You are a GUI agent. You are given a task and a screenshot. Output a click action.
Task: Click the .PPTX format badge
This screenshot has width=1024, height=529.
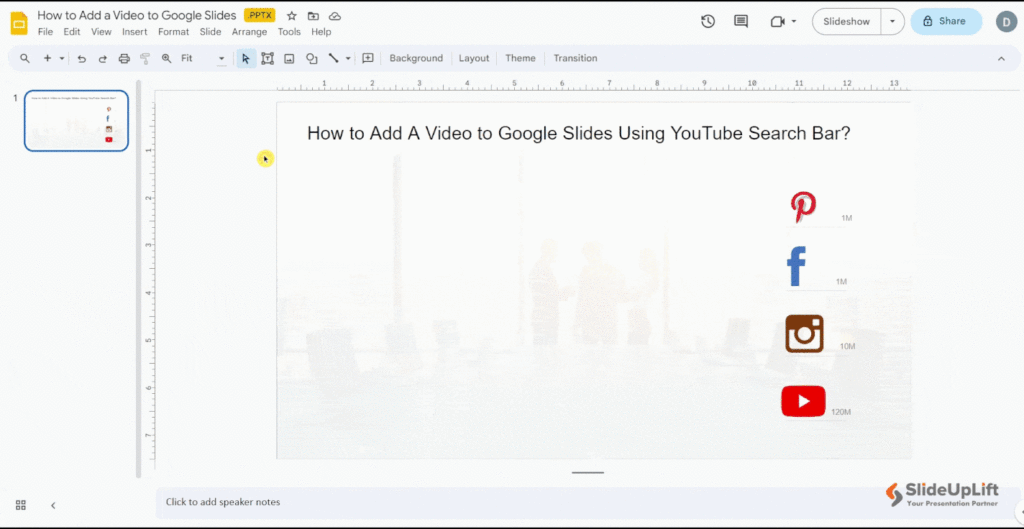(x=260, y=15)
